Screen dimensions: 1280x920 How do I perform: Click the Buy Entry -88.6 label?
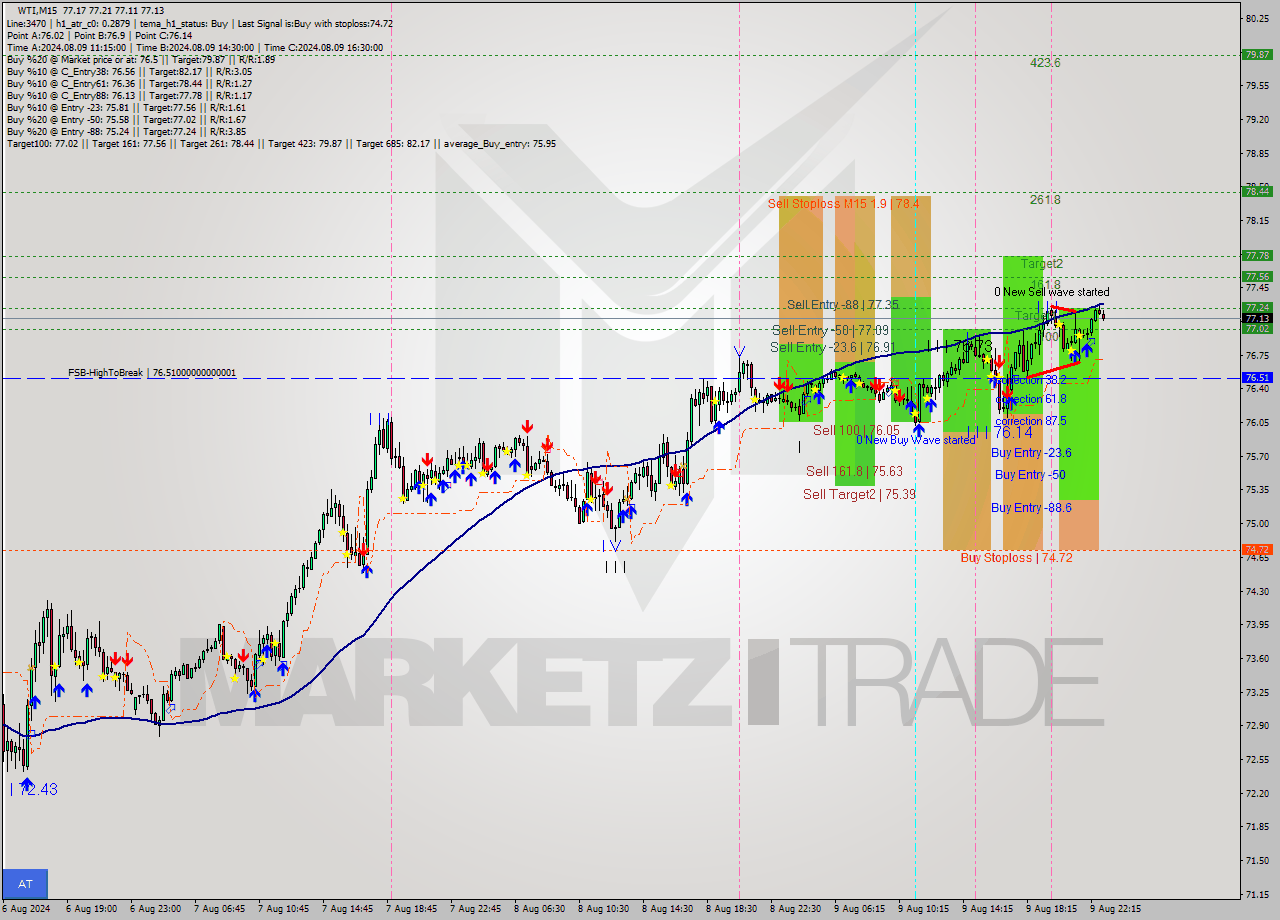1031,508
